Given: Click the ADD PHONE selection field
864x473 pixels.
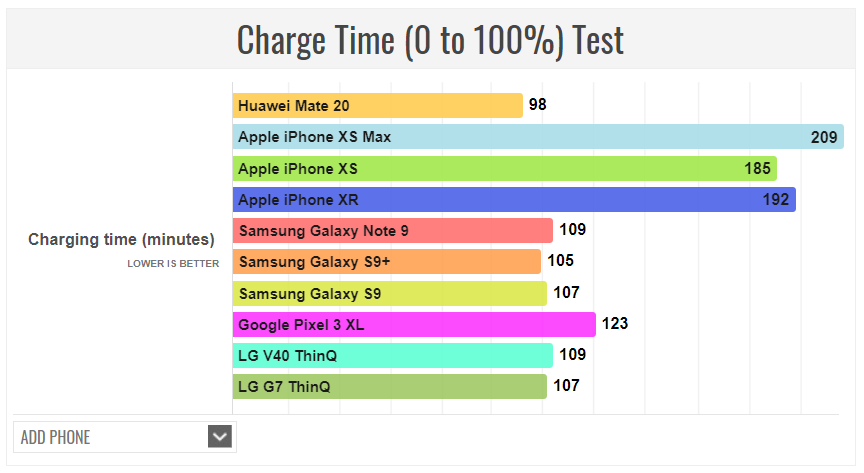Looking at the screenshot, I should tap(125, 437).
